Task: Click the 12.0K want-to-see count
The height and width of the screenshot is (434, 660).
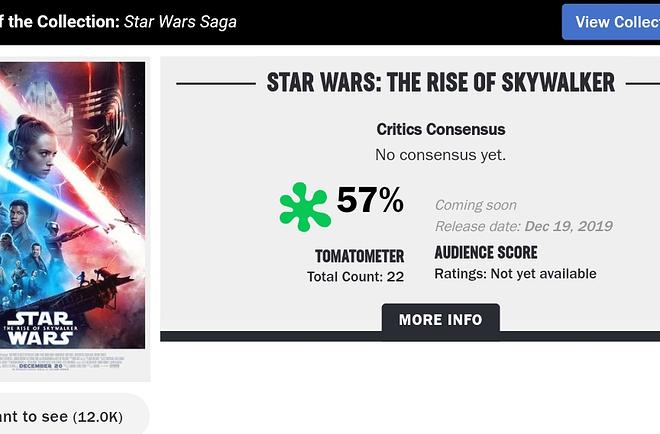Action: coord(98,417)
